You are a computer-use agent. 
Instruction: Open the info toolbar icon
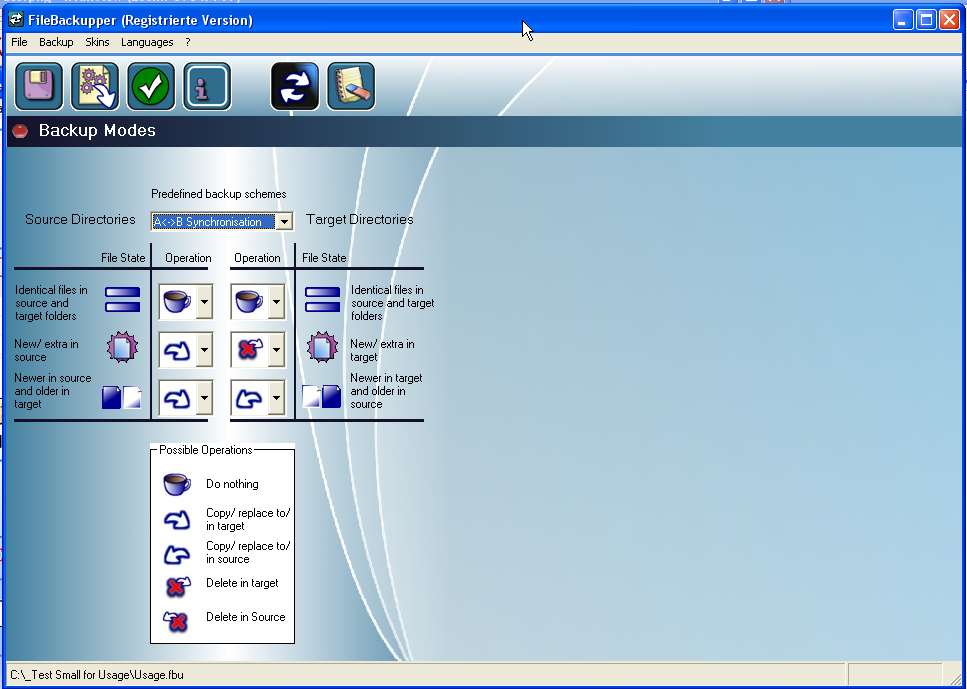(x=207, y=86)
